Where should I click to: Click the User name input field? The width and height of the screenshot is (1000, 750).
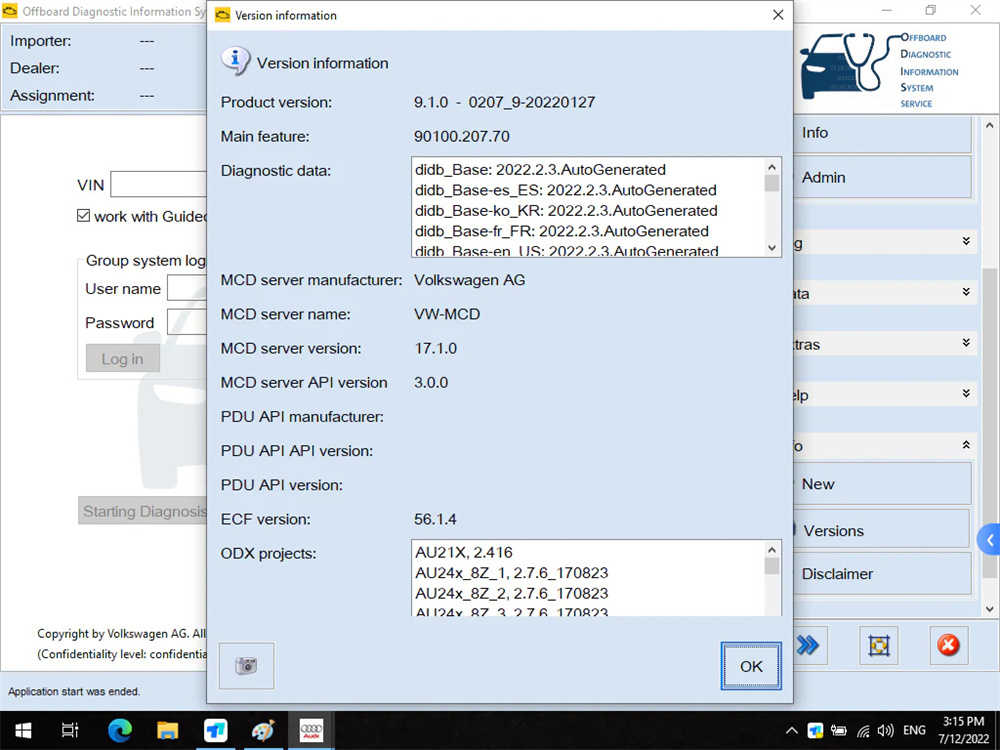tap(187, 288)
